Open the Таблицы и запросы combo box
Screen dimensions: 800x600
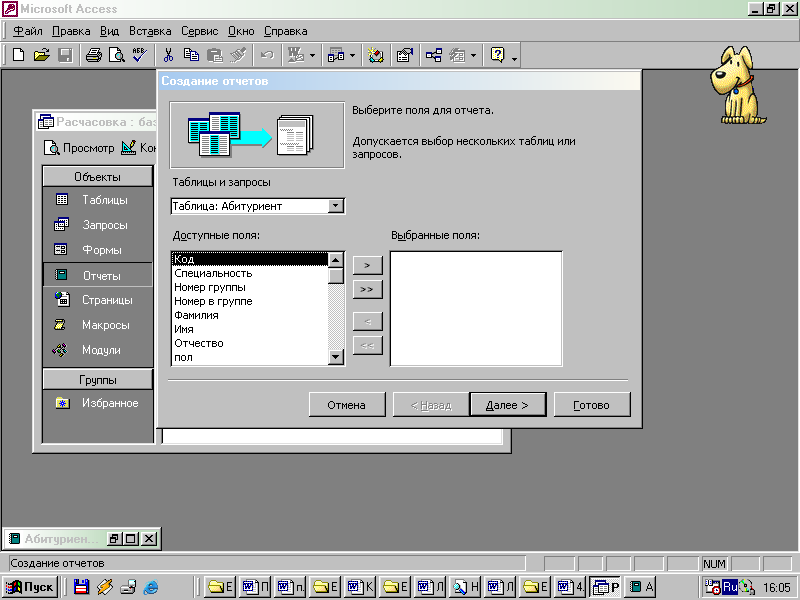[x=336, y=206]
